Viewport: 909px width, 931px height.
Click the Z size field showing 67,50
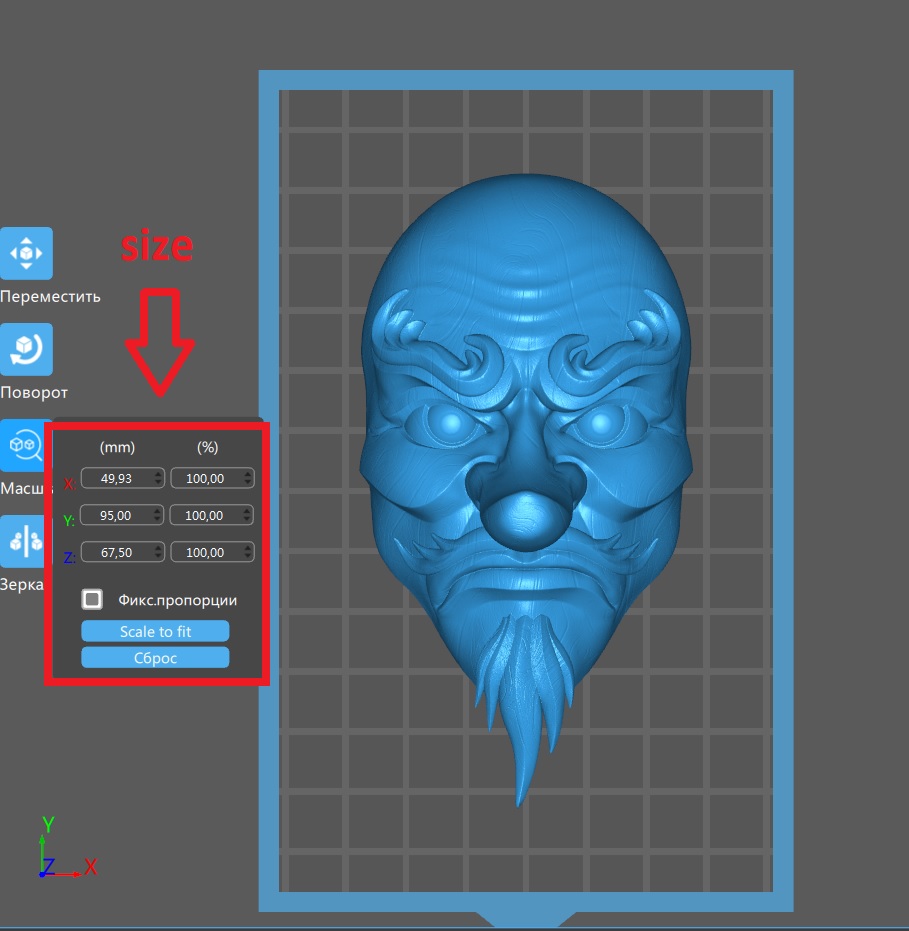(x=115, y=552)
